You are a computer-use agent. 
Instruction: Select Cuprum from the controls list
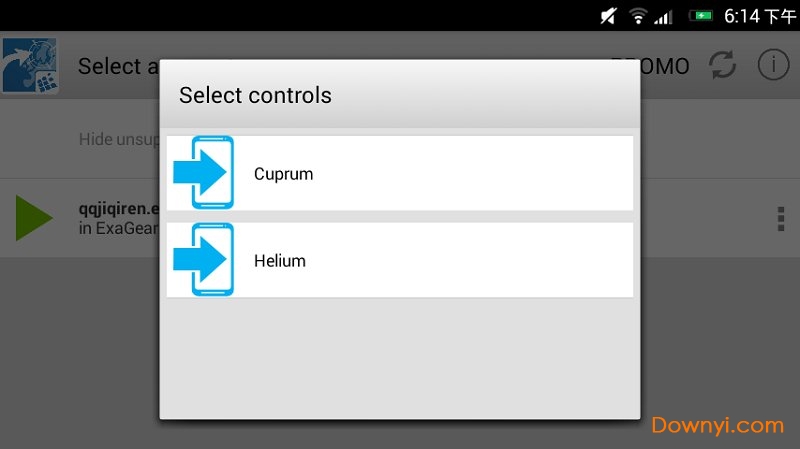click(400, 173)
